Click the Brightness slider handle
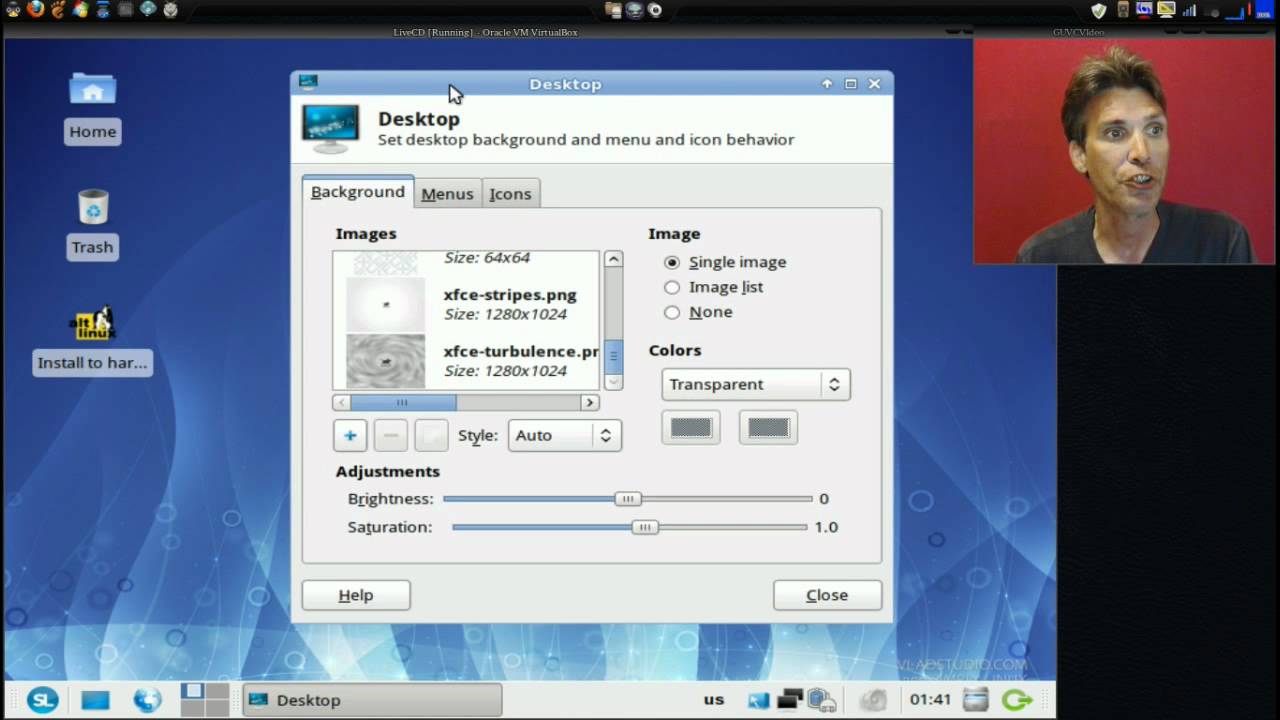Viewport: 1280px width, 720px height. coord(628,499)
